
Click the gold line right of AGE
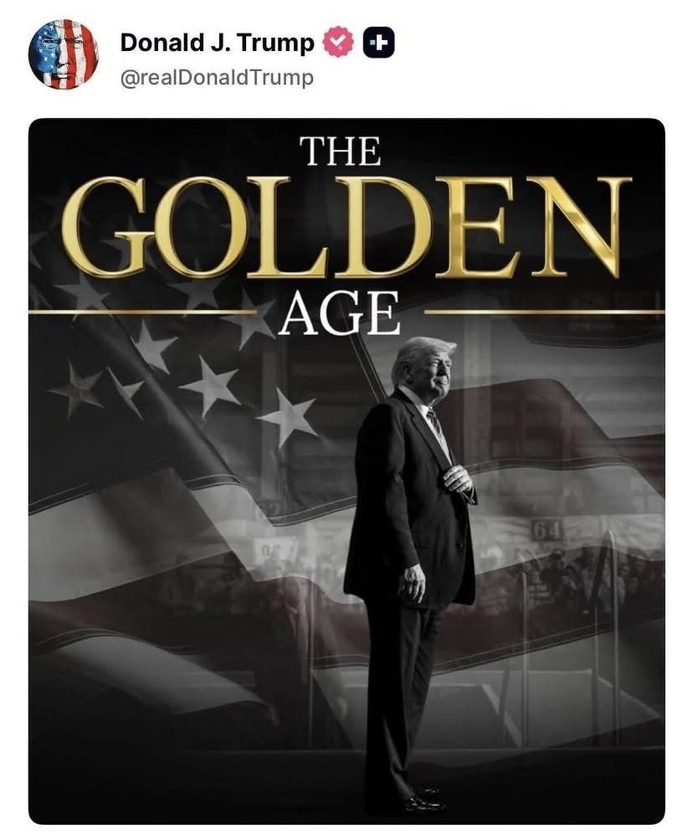(545, 312)
